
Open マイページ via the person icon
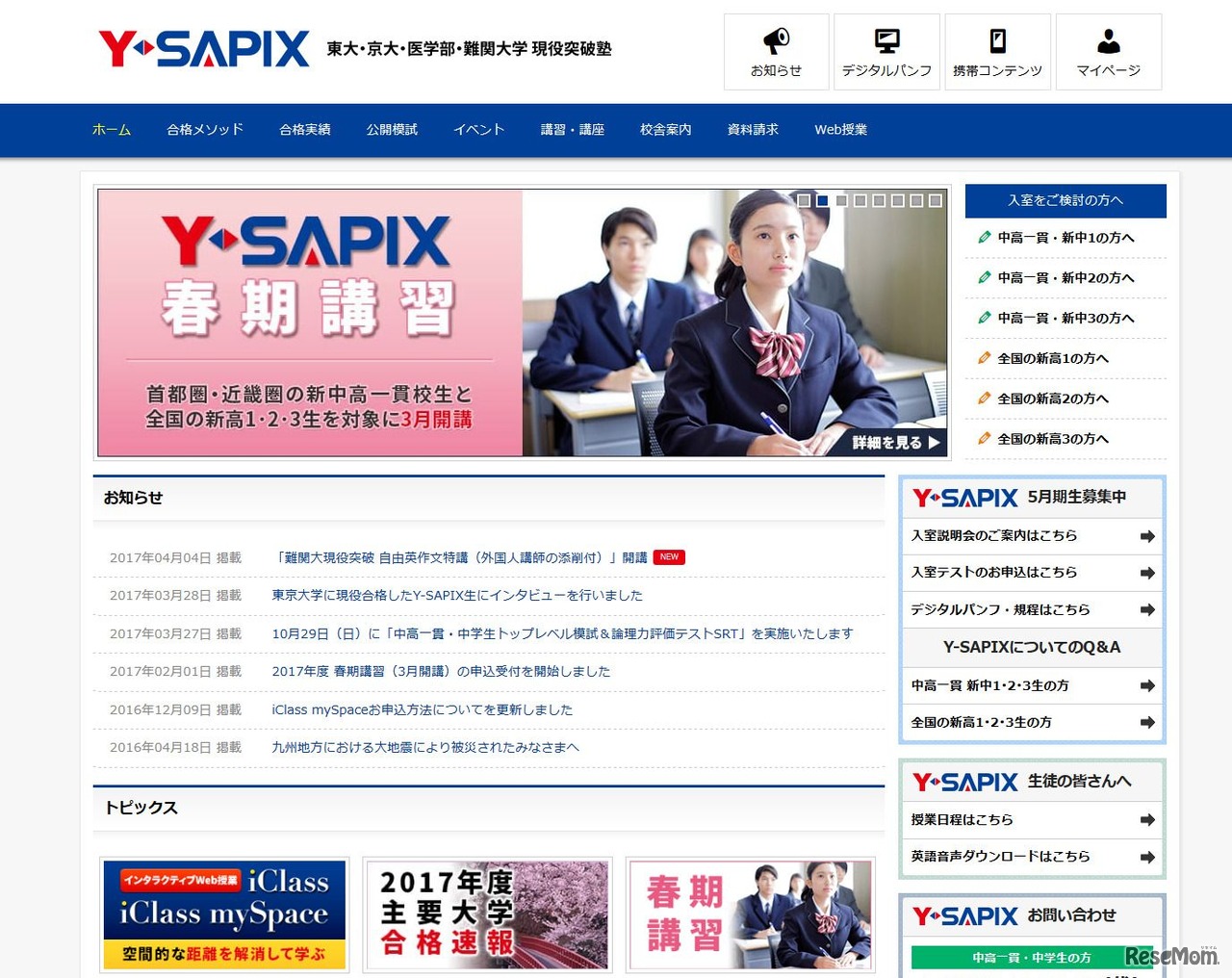1109,40
